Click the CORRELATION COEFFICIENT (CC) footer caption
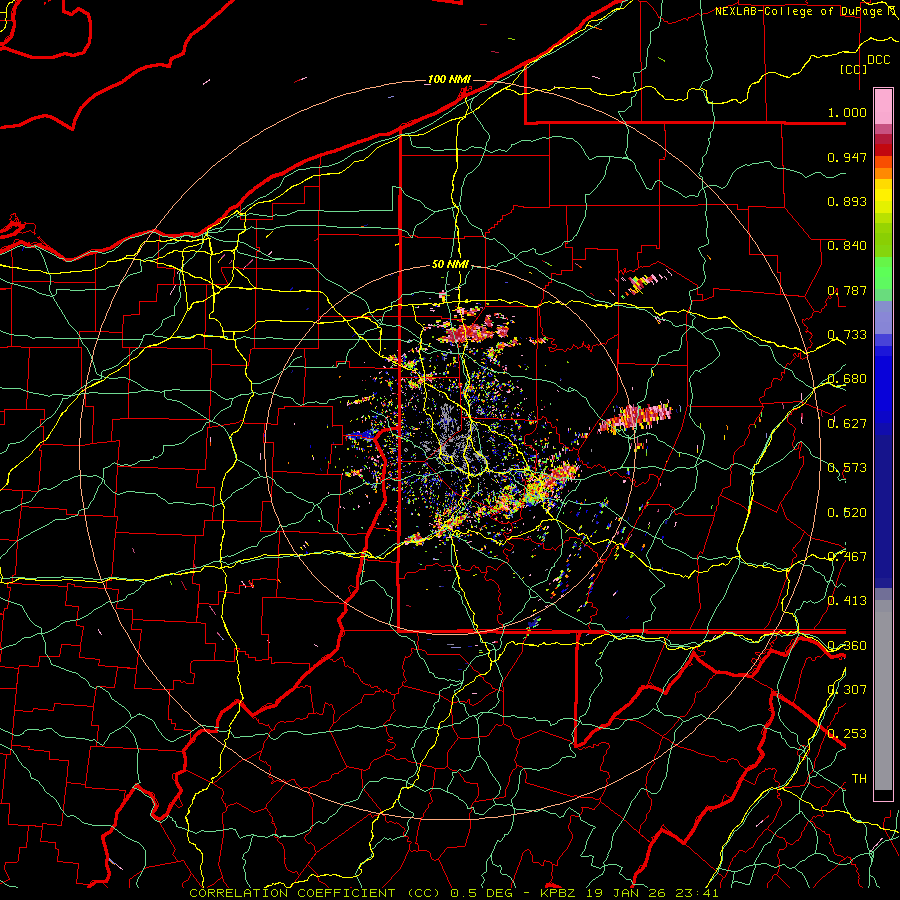900x900 pixels. [315, 893]
